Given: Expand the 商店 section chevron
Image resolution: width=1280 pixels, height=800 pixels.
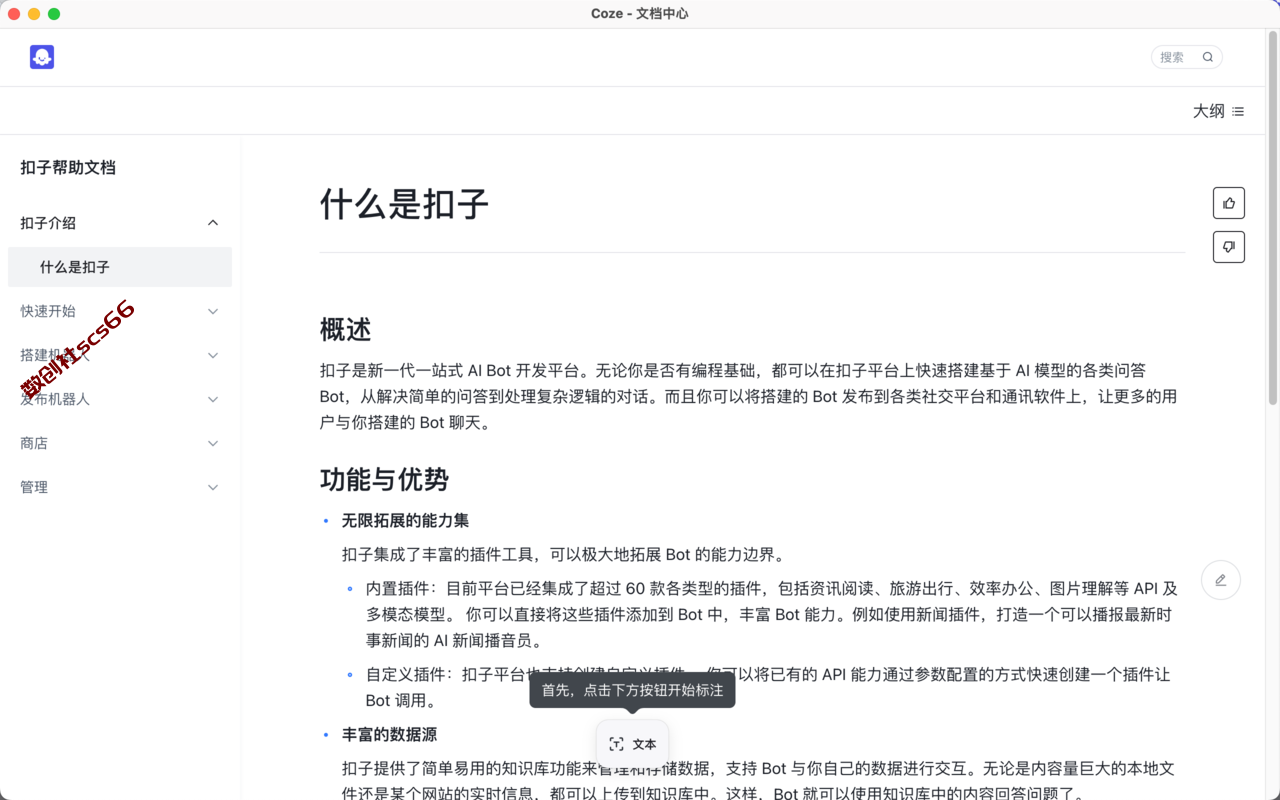Looking at the screenshot, I should click(x=213, y=443).
